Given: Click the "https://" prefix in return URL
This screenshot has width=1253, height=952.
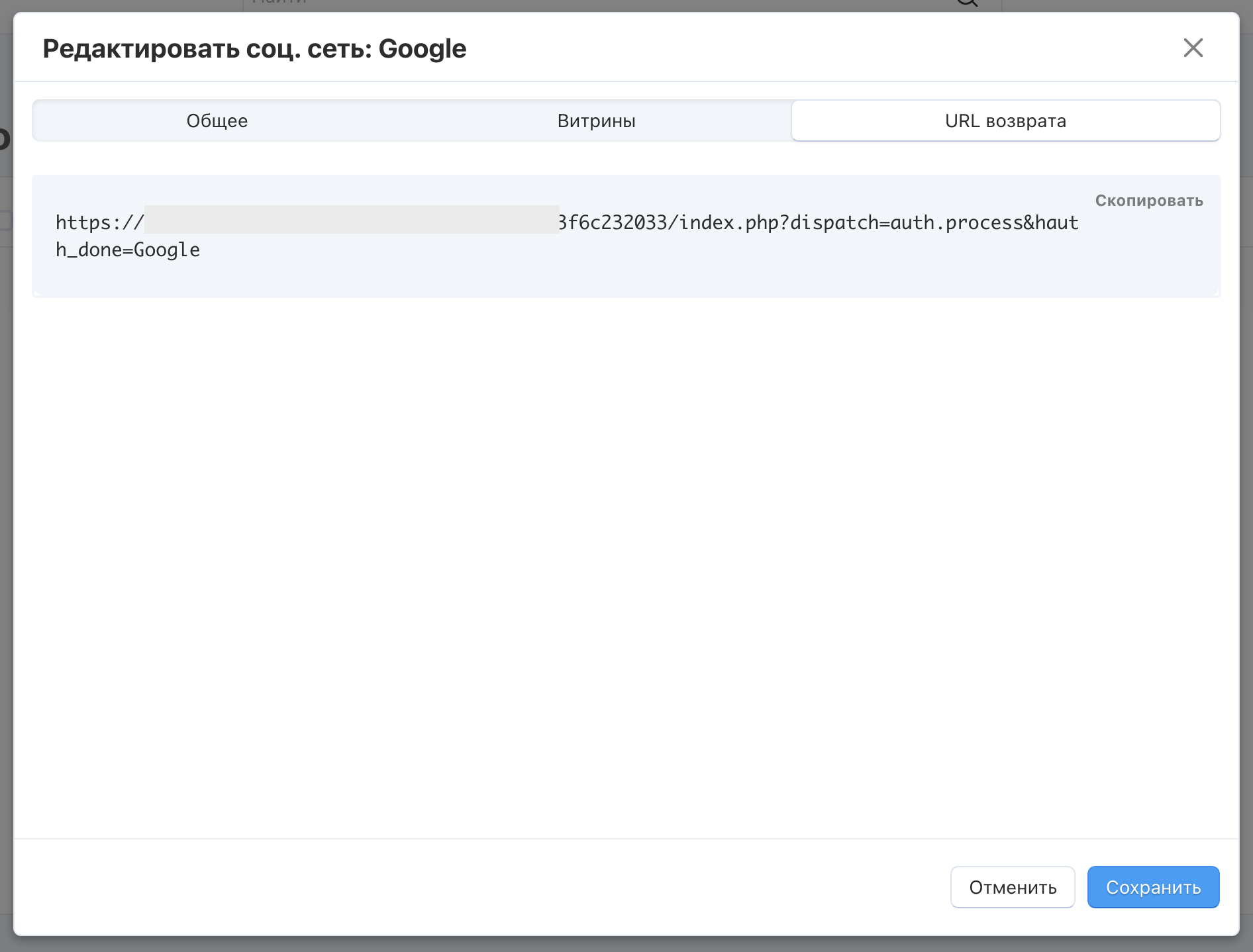Looking at the screenshot, I should pyautogui.click(x=99, y=222).
